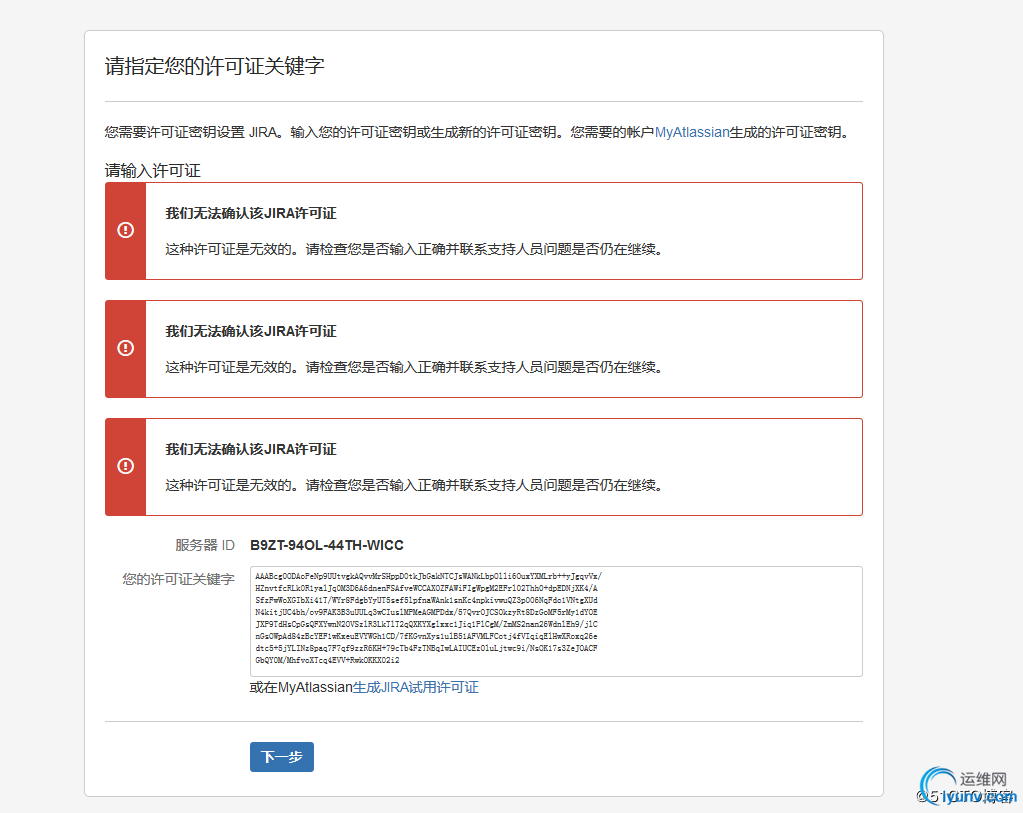
Task: Click the middle error's 这种许可证是无效的 message
Action: 414,367
